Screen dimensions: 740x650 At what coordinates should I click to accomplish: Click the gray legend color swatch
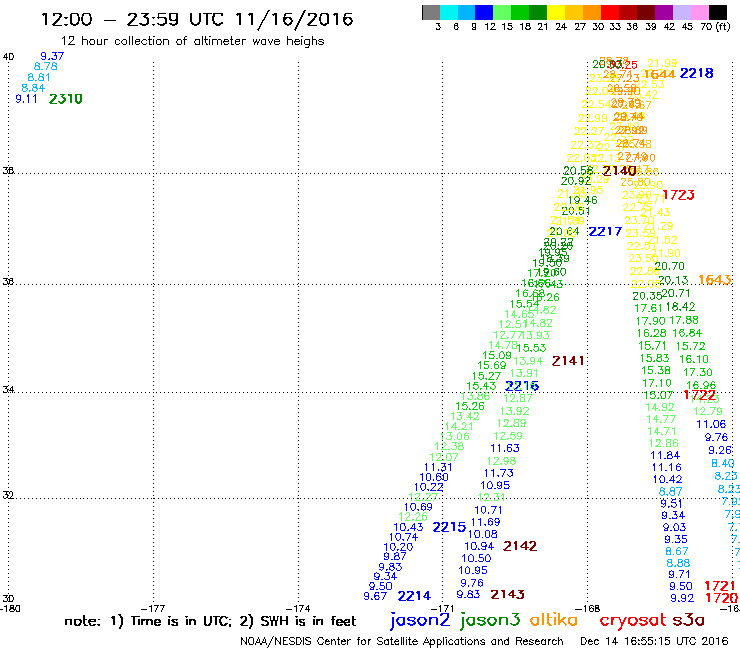[x=431, y=12]
